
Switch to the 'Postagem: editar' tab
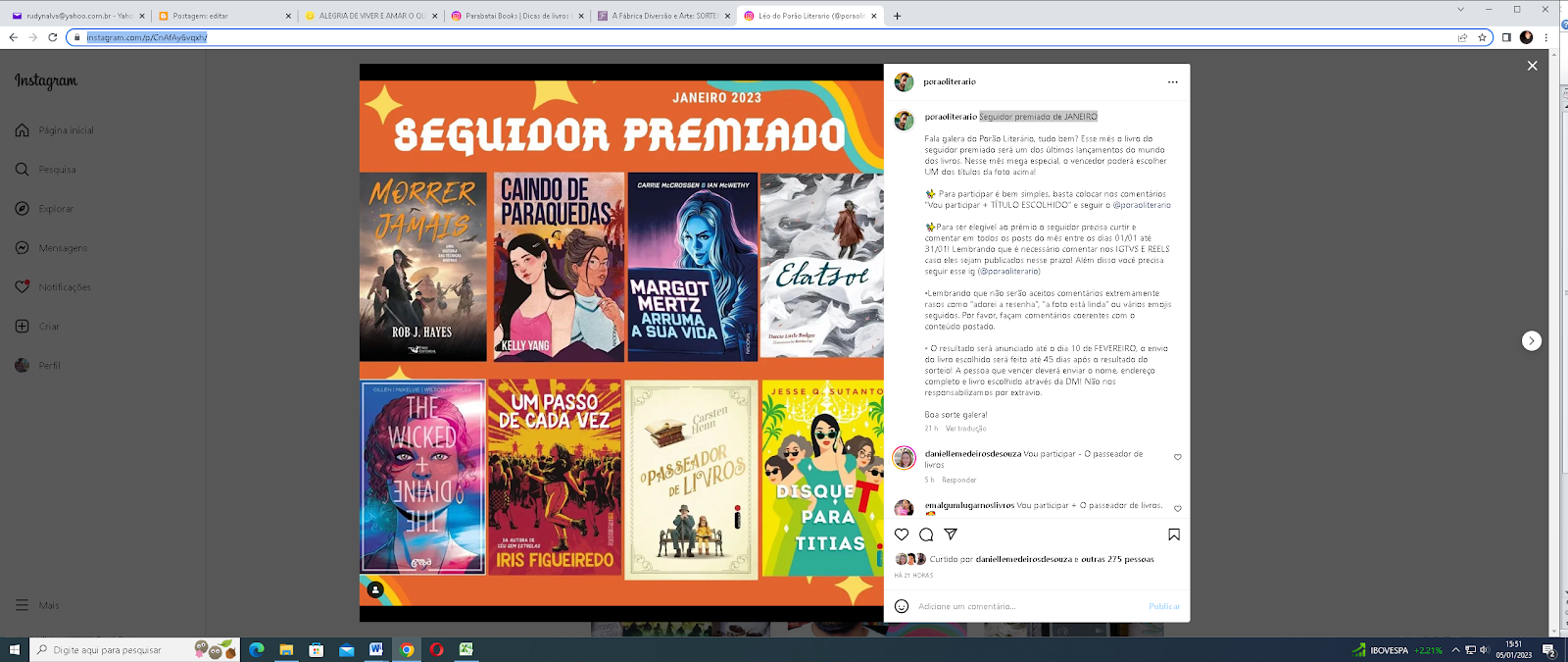pos(223,16)
